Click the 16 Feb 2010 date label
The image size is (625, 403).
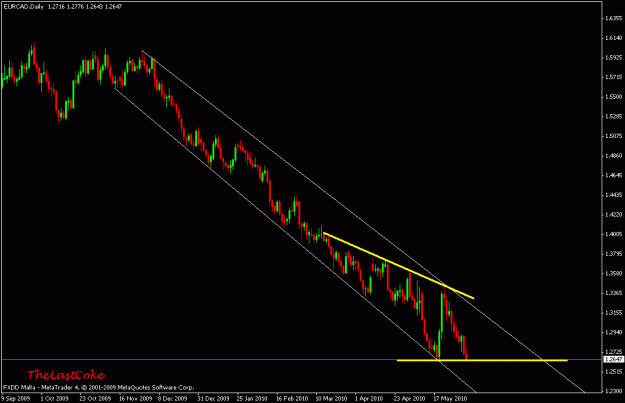click(292, 398)
